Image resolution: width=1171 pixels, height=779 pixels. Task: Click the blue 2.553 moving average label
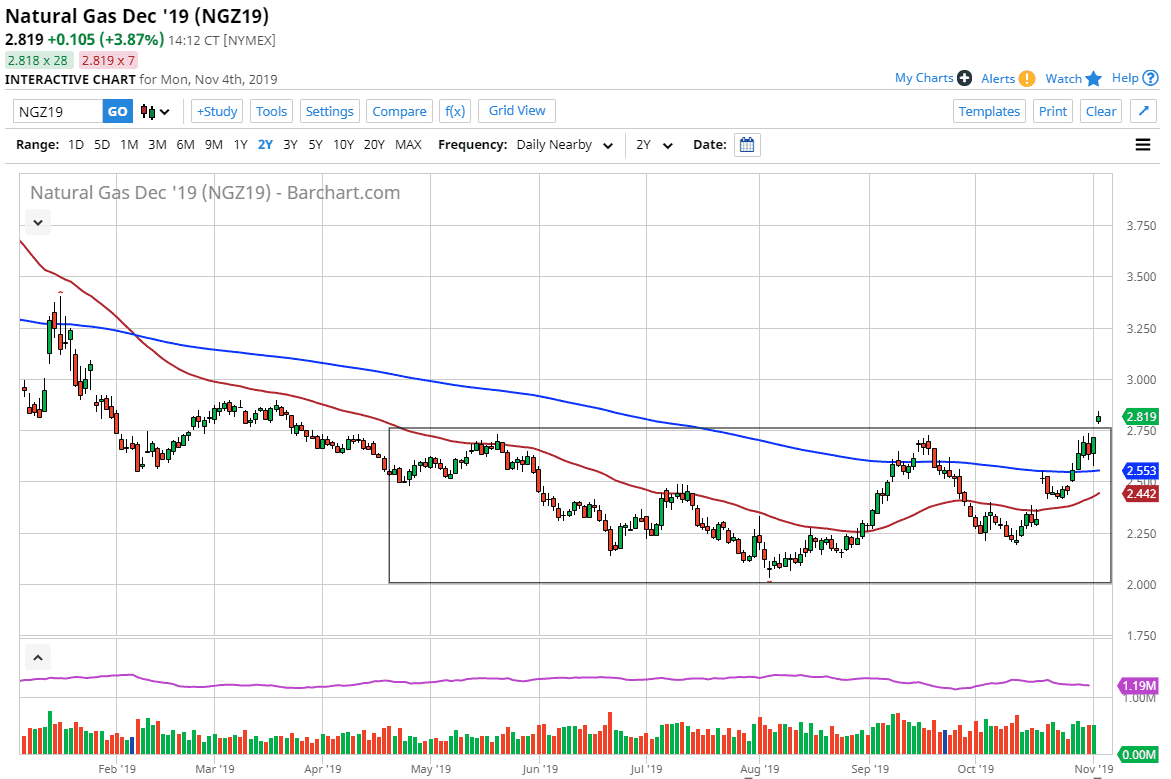pyautogui.click(x=1141, y=471)
